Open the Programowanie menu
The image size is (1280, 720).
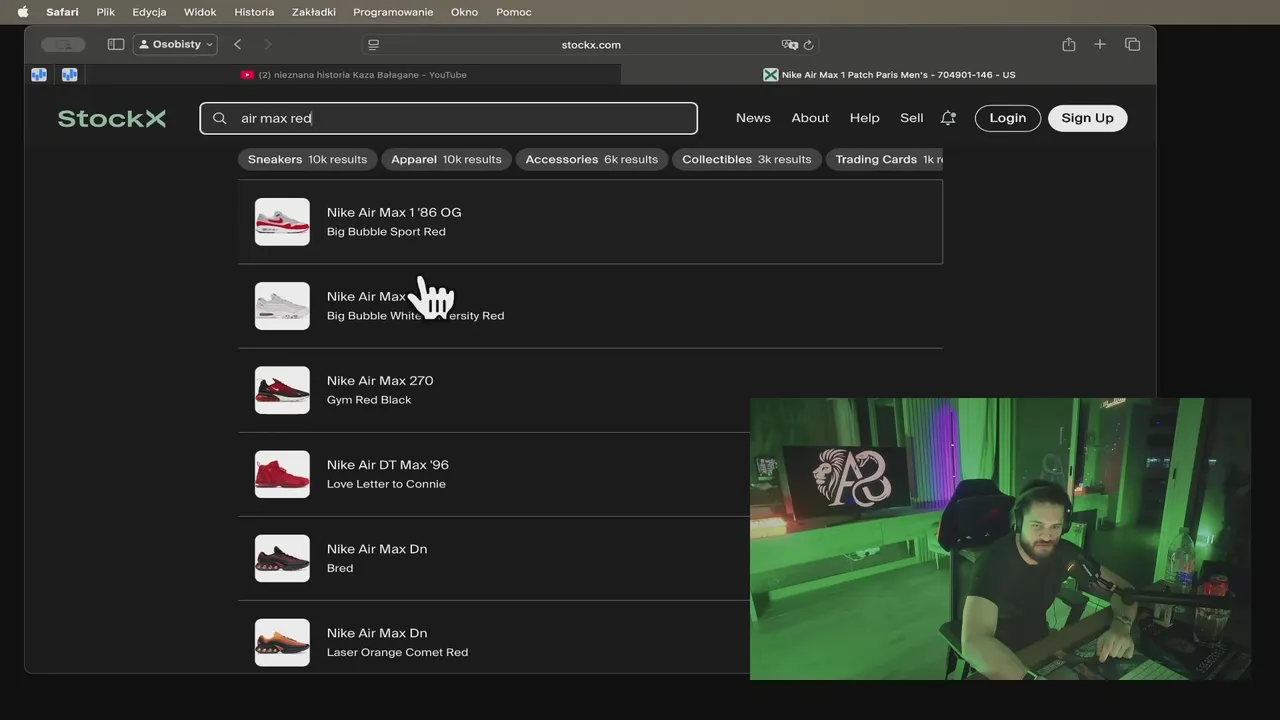[x=393, y=12]
